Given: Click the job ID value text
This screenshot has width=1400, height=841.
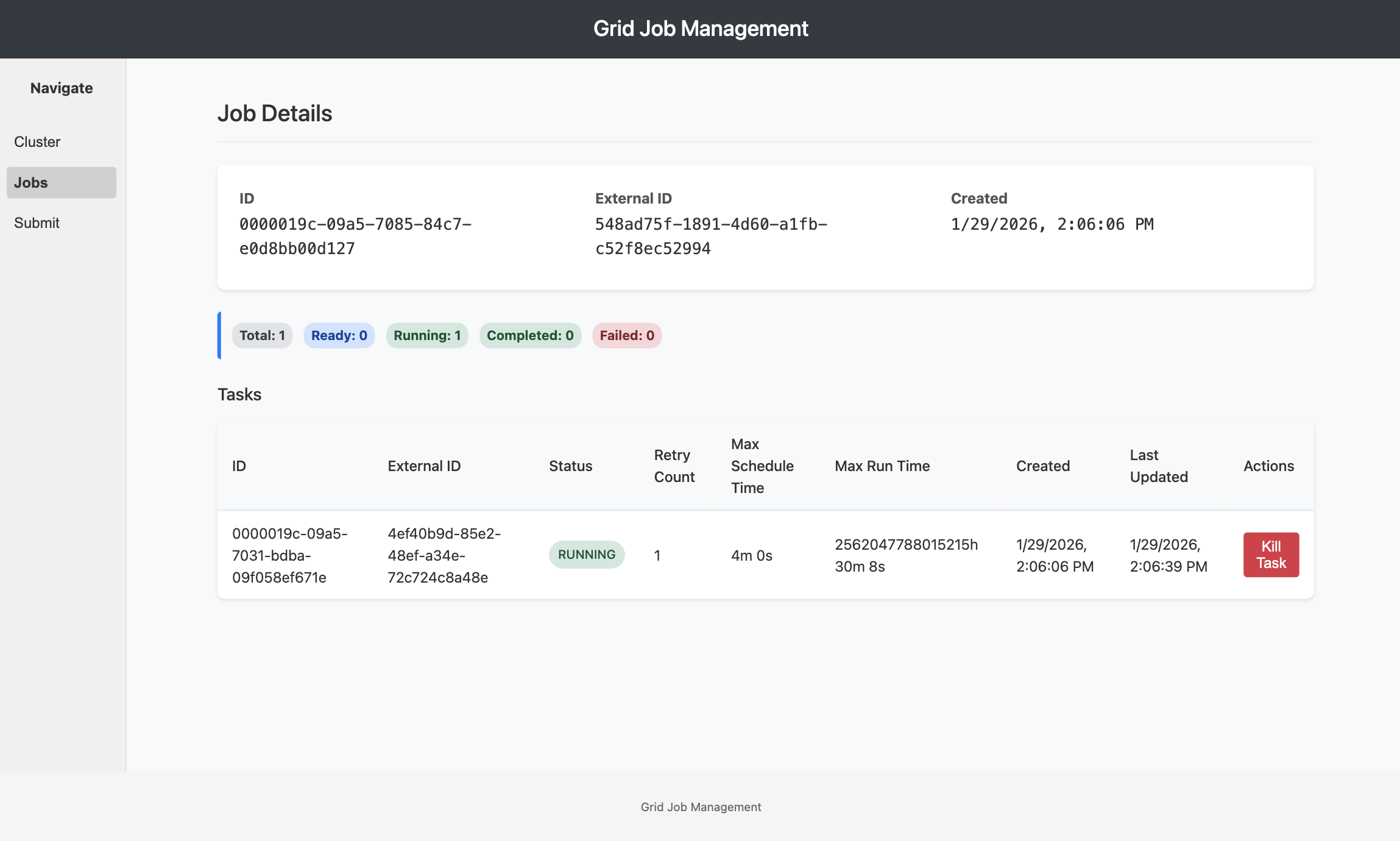Looking at the screenshot, I should pyautogui.click(x=355, y=236).
